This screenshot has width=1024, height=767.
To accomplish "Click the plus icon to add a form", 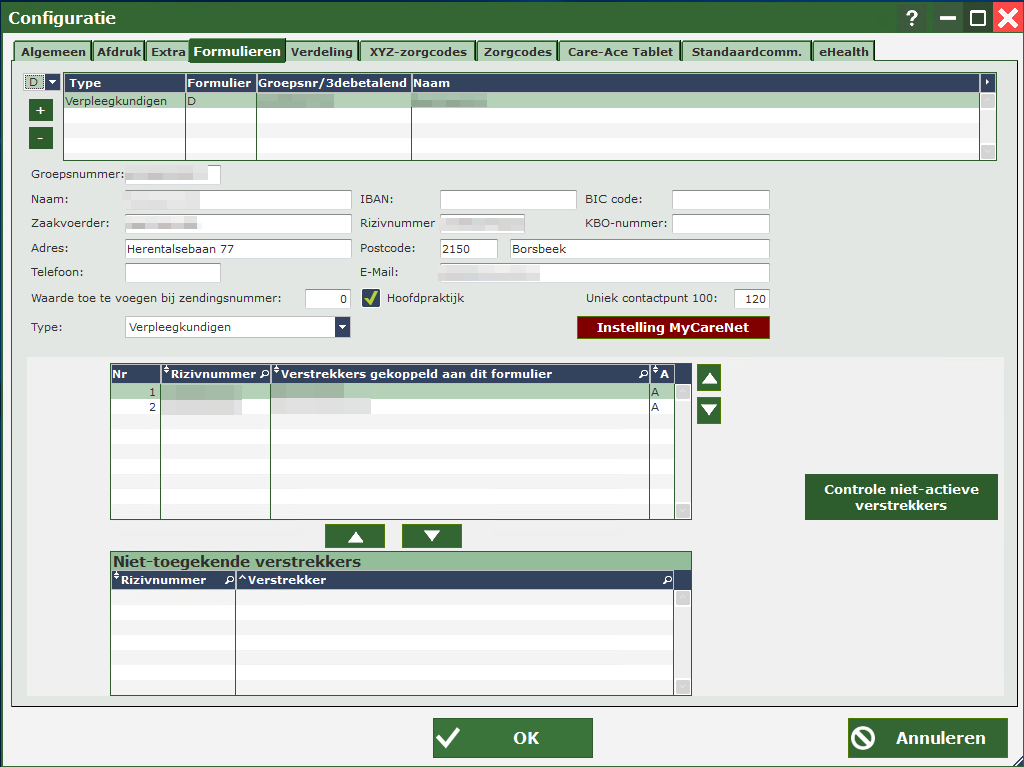I will (40, 111).
